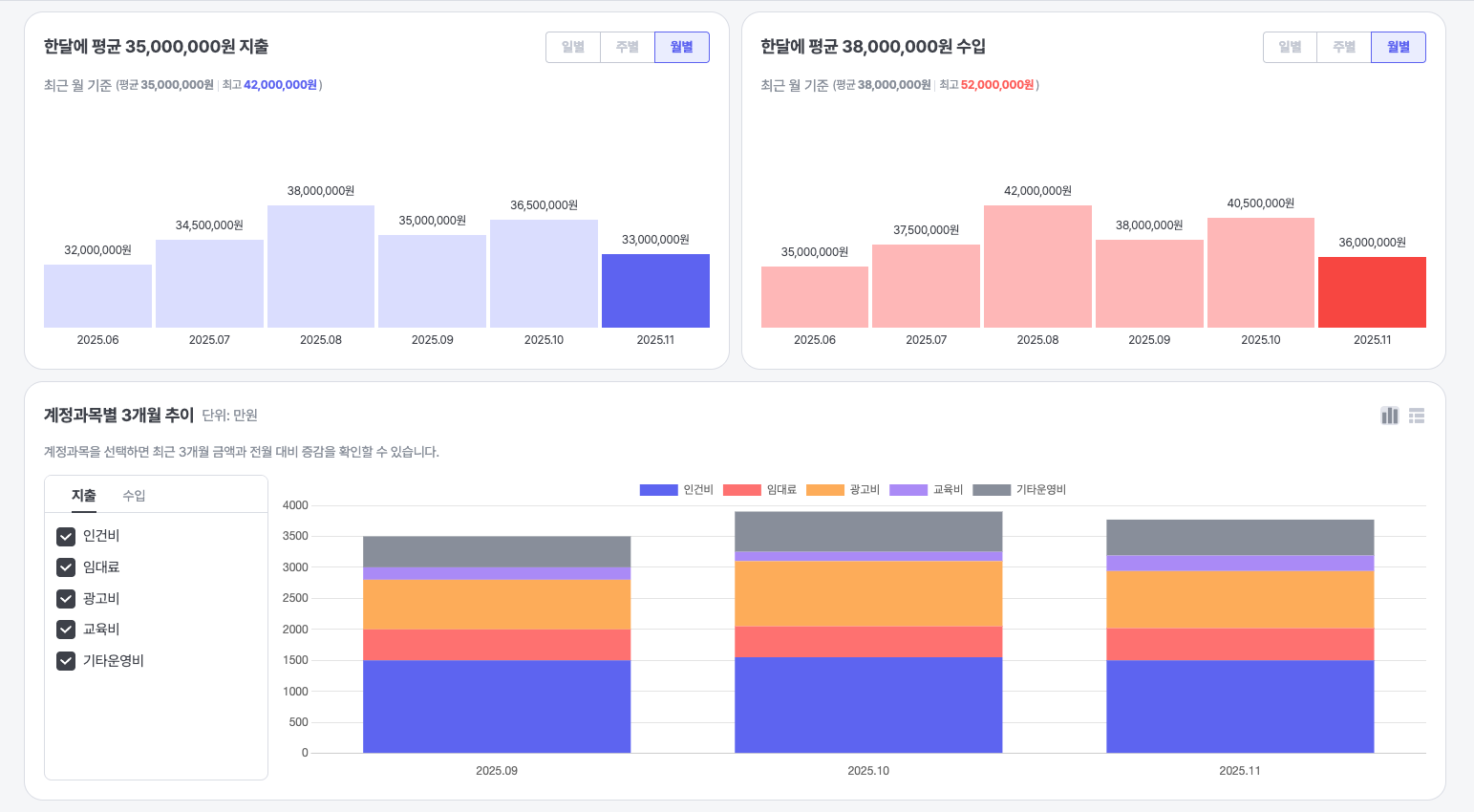This screenshot has width=1474, height=812.
Task: Select 일별 in the expense card
Action: (573, 47)
